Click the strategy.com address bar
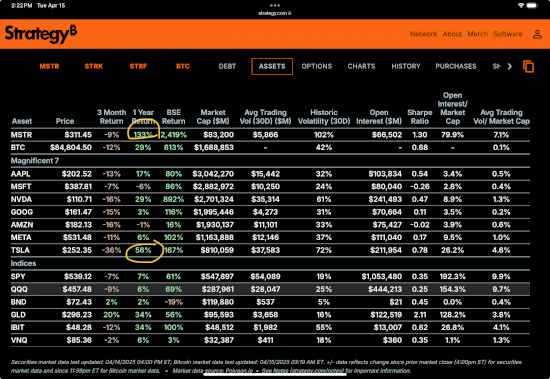 (275, 13)
